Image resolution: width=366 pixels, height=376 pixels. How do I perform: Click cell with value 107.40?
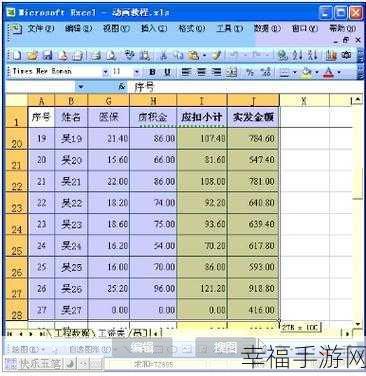coord(202,138)
